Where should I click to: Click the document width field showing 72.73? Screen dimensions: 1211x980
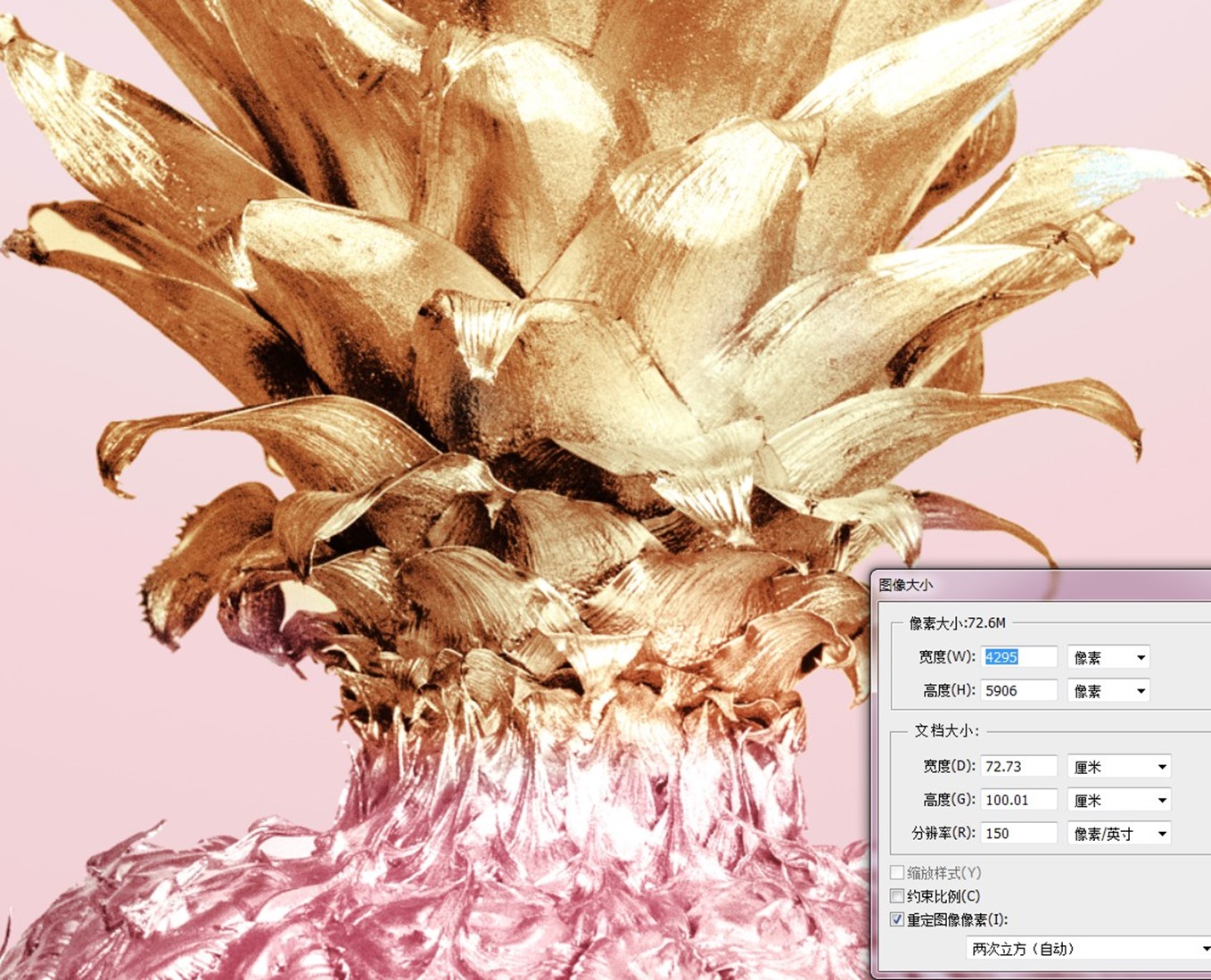[x=1019, y=766]
